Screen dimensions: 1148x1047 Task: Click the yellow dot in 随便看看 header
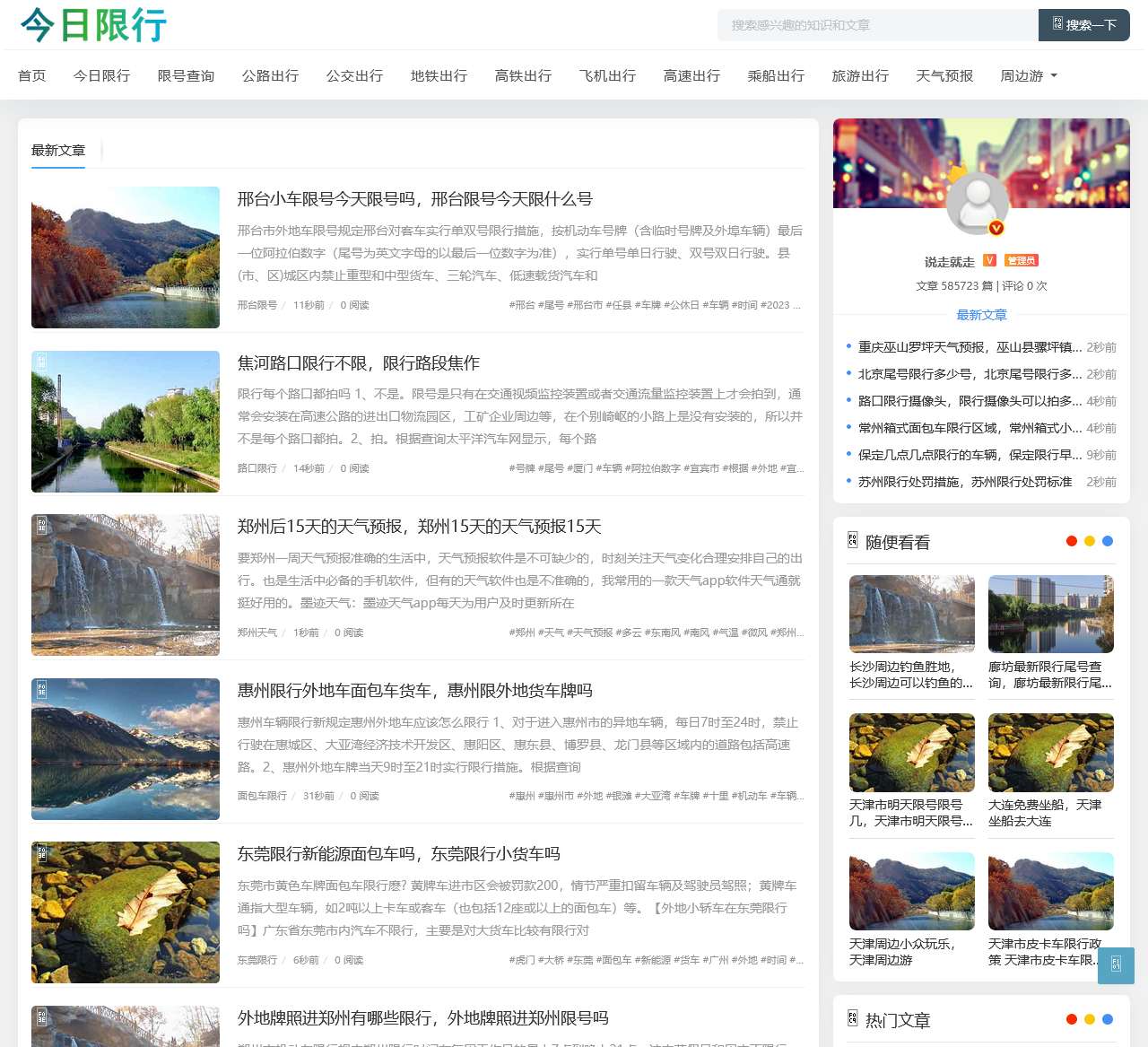click(x=1089, y=541)
